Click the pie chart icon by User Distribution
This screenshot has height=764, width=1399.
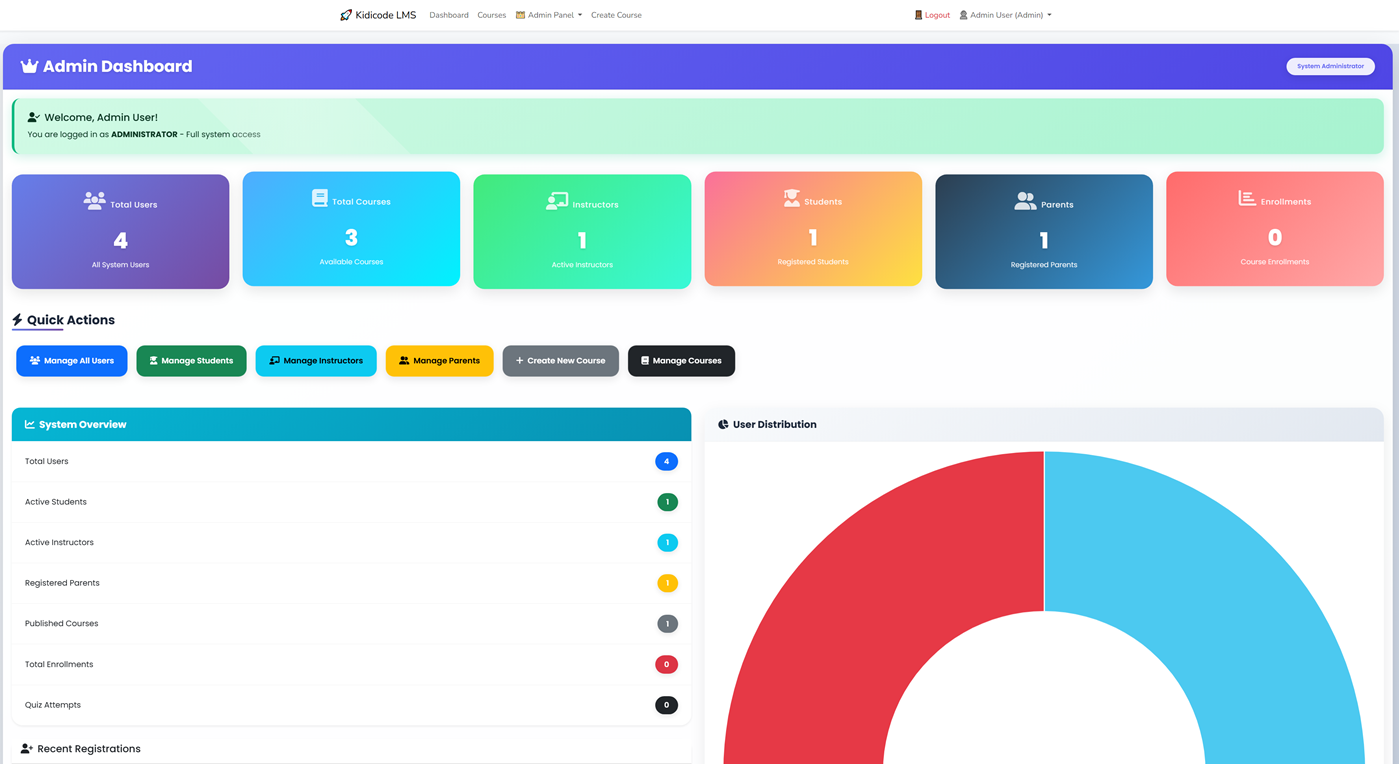tap(723, 425)
